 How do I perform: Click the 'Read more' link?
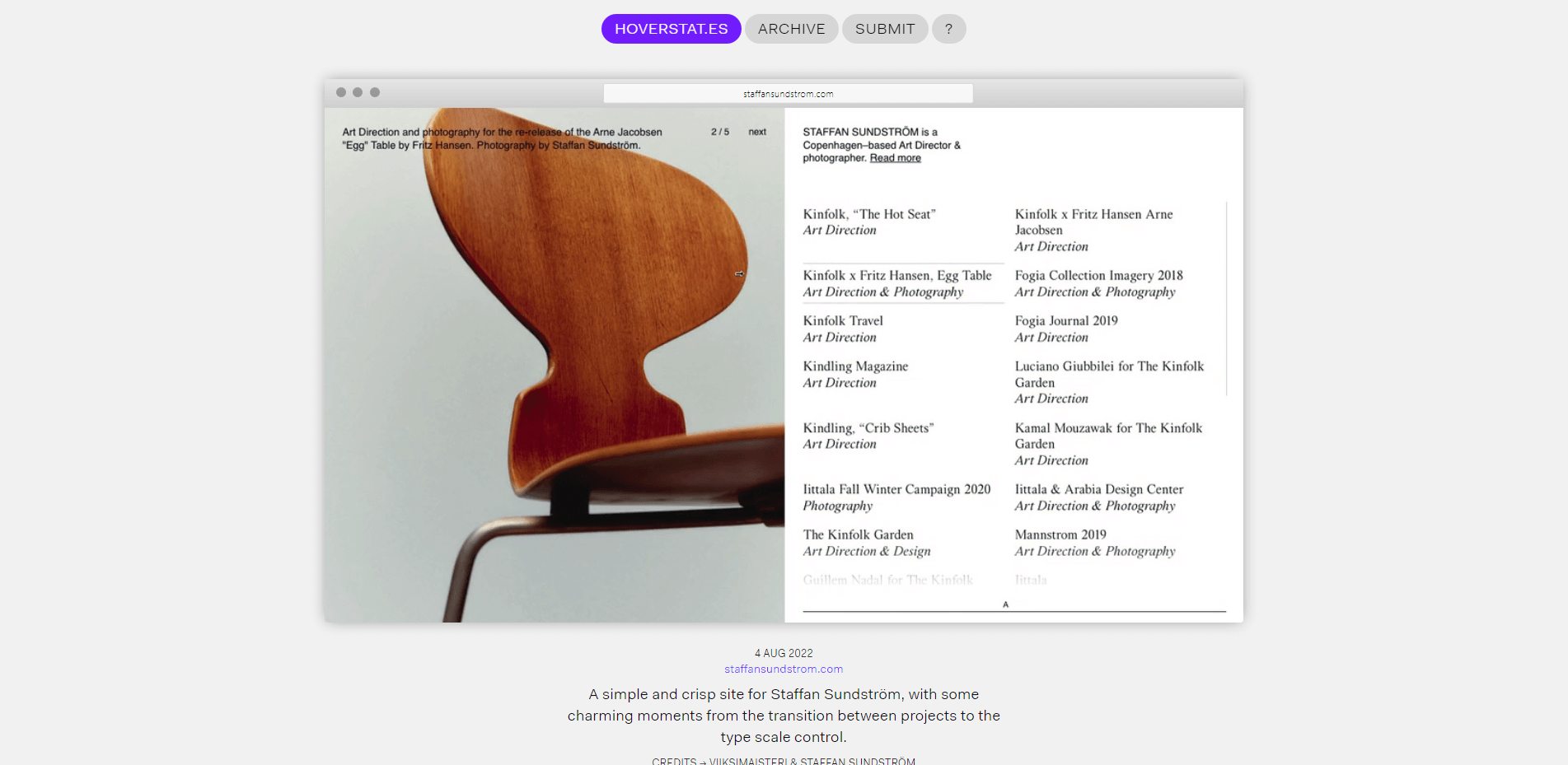[x=896, y=158]
